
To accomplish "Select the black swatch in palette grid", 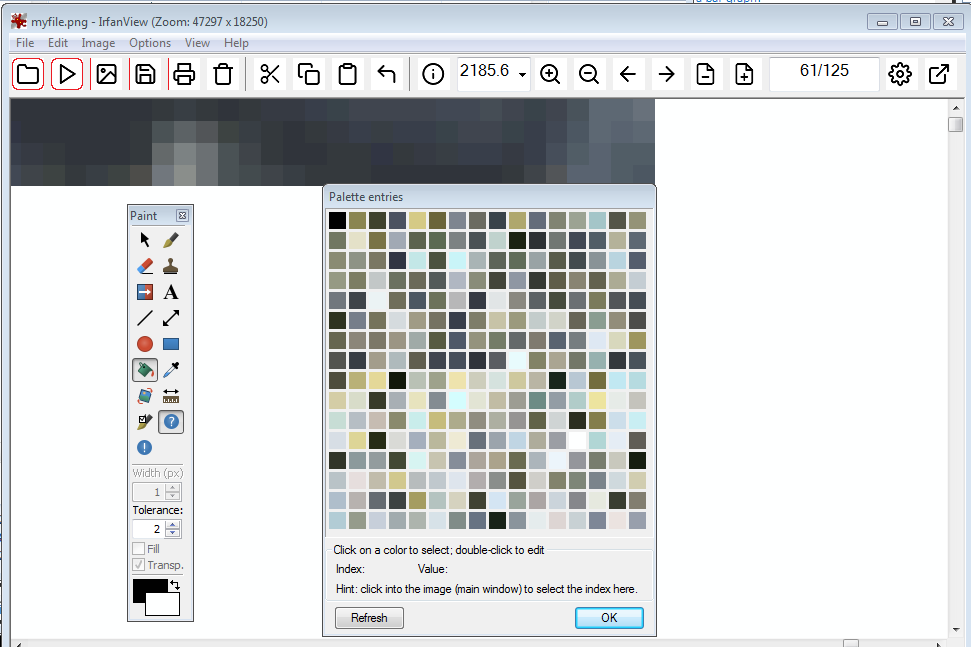I will [338, 220].
